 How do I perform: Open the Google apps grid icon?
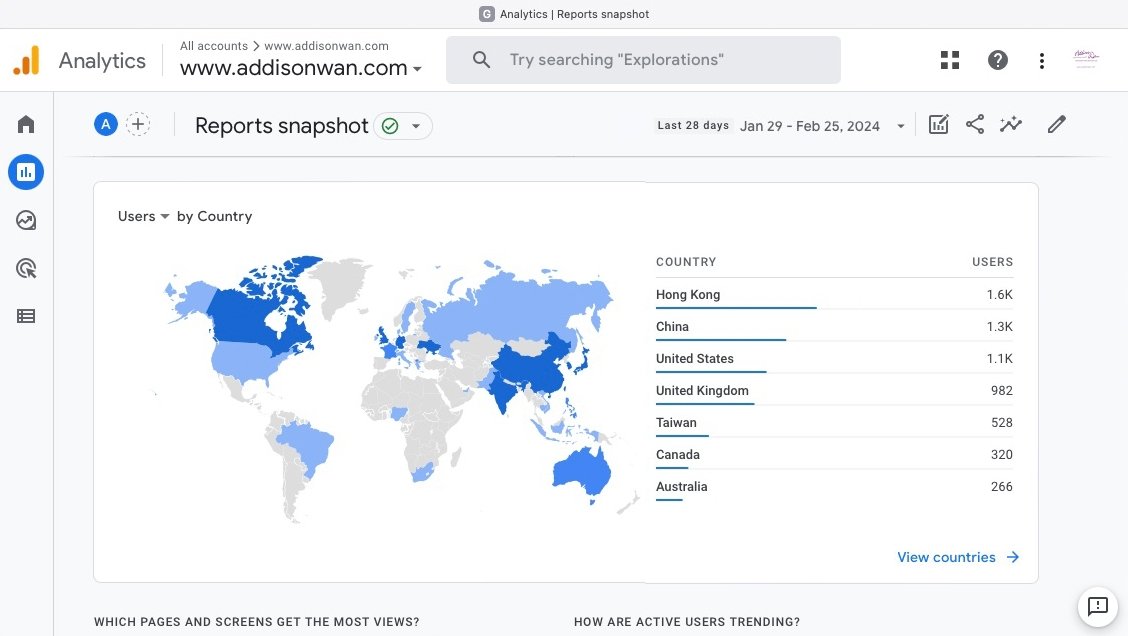coord(950,60)
